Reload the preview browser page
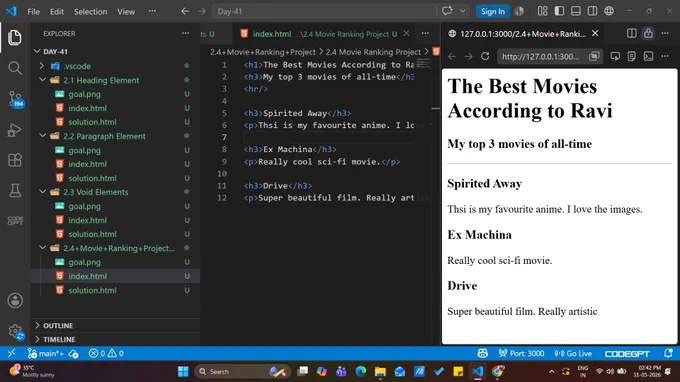 (x=485, y=56)
